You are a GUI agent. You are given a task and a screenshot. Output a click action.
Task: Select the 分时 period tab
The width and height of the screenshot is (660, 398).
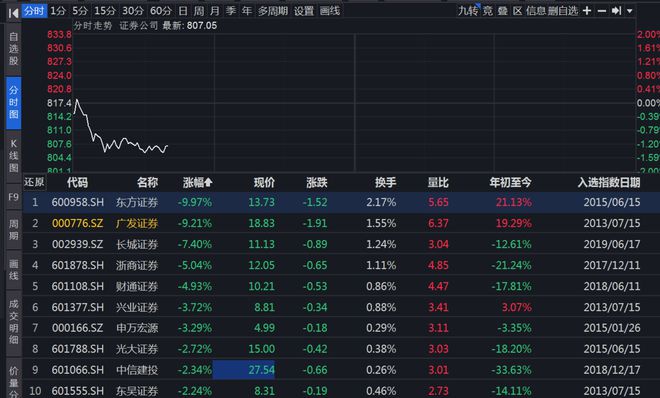click(x=34, y=11)
